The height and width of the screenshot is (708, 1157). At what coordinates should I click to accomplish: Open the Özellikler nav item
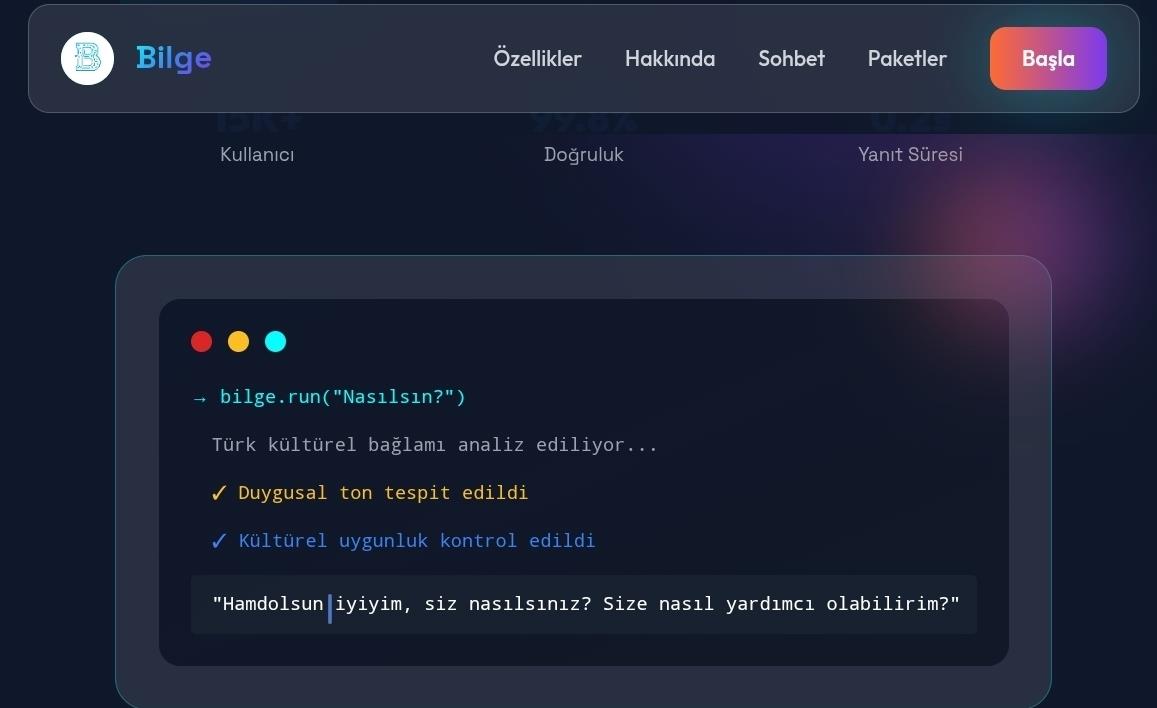(x=537, y=58)
